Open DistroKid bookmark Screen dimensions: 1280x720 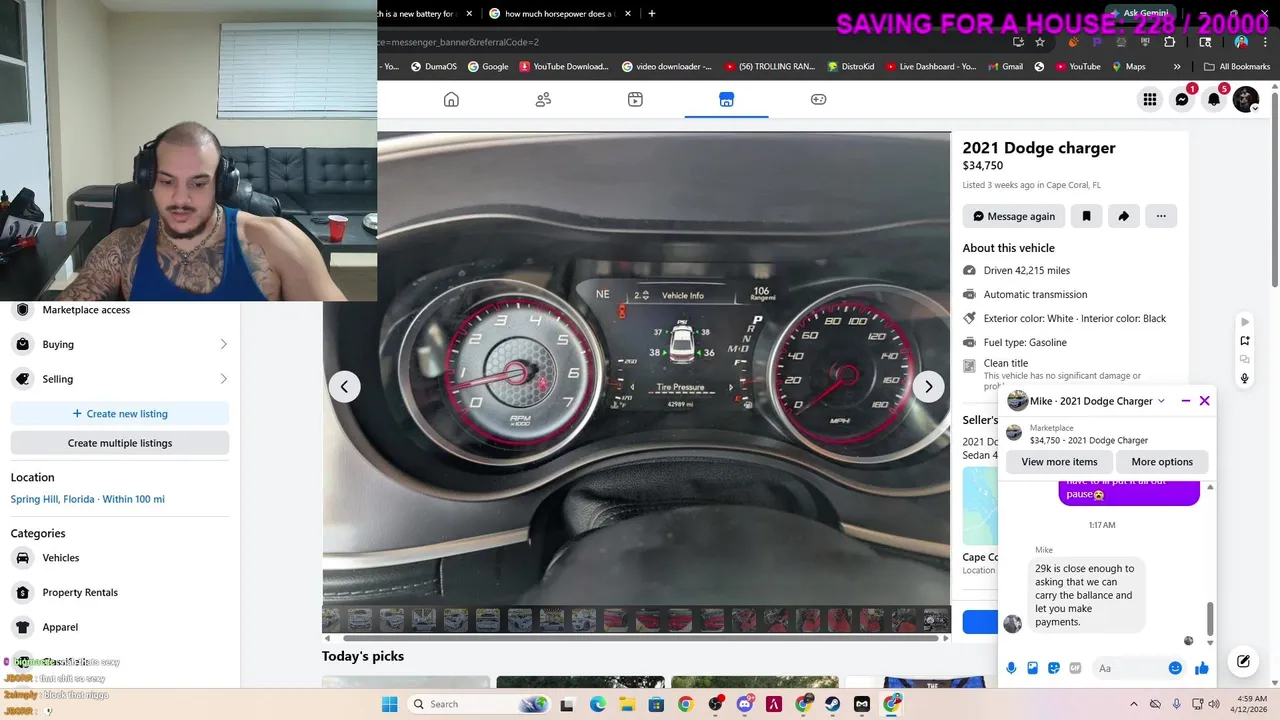(851, 67)
